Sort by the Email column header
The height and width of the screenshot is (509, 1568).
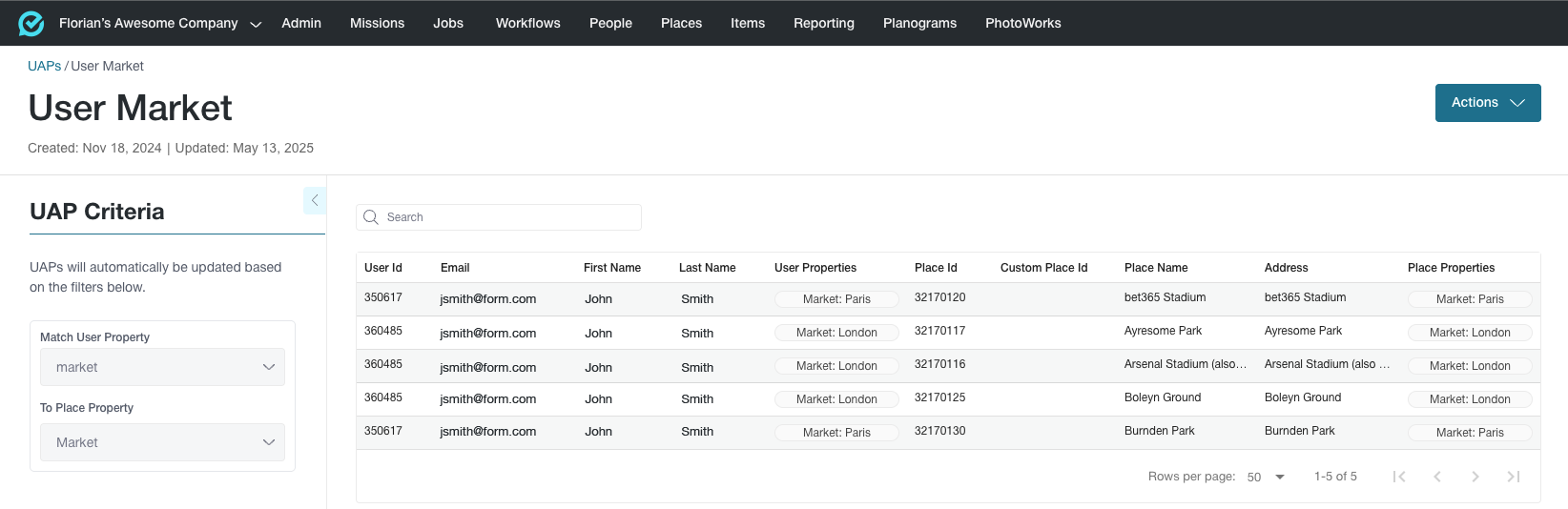tap(455, 268)
